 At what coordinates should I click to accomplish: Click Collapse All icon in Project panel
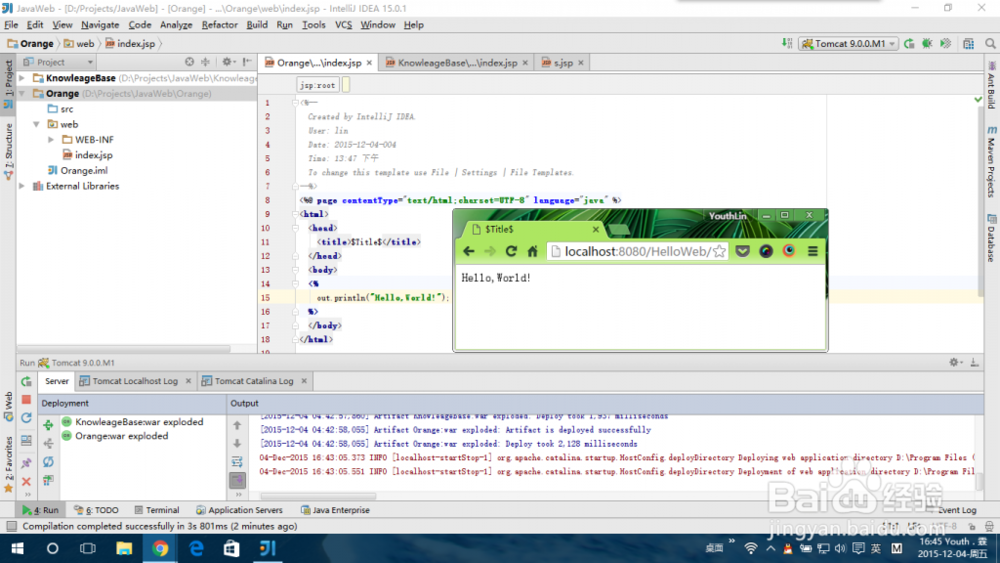(x=205, y=62)
